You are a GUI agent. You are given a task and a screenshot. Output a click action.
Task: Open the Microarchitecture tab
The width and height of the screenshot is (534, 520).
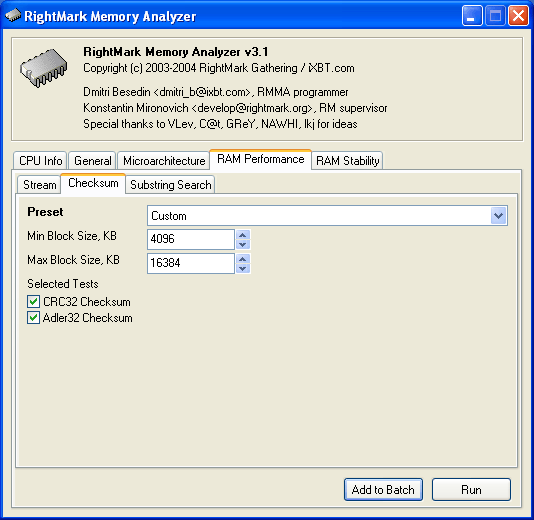tap(164, 161)
